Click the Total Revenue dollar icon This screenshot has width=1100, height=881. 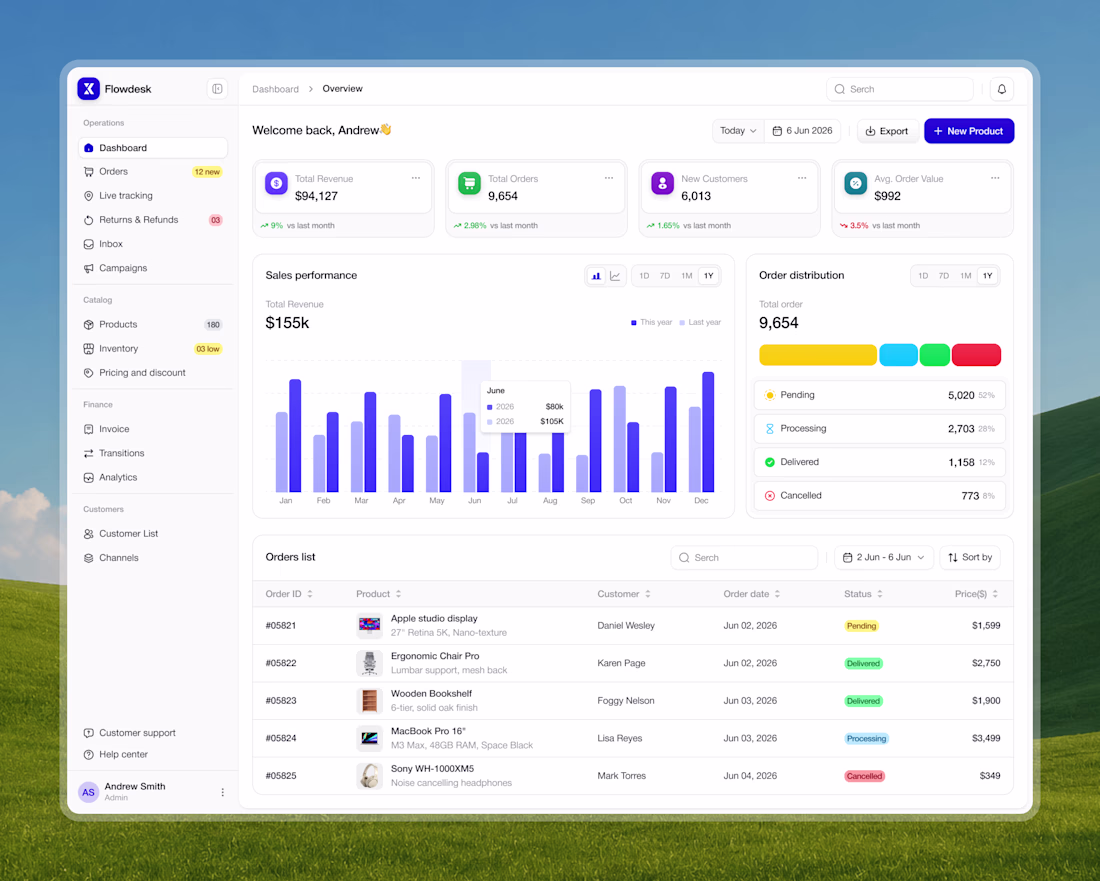tap(276, 183)
